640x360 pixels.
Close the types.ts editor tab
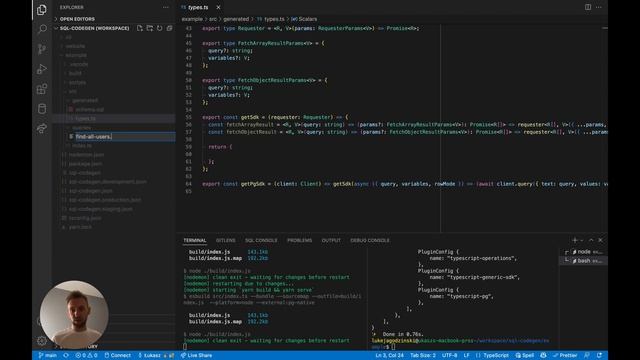(x=218, y=7)
